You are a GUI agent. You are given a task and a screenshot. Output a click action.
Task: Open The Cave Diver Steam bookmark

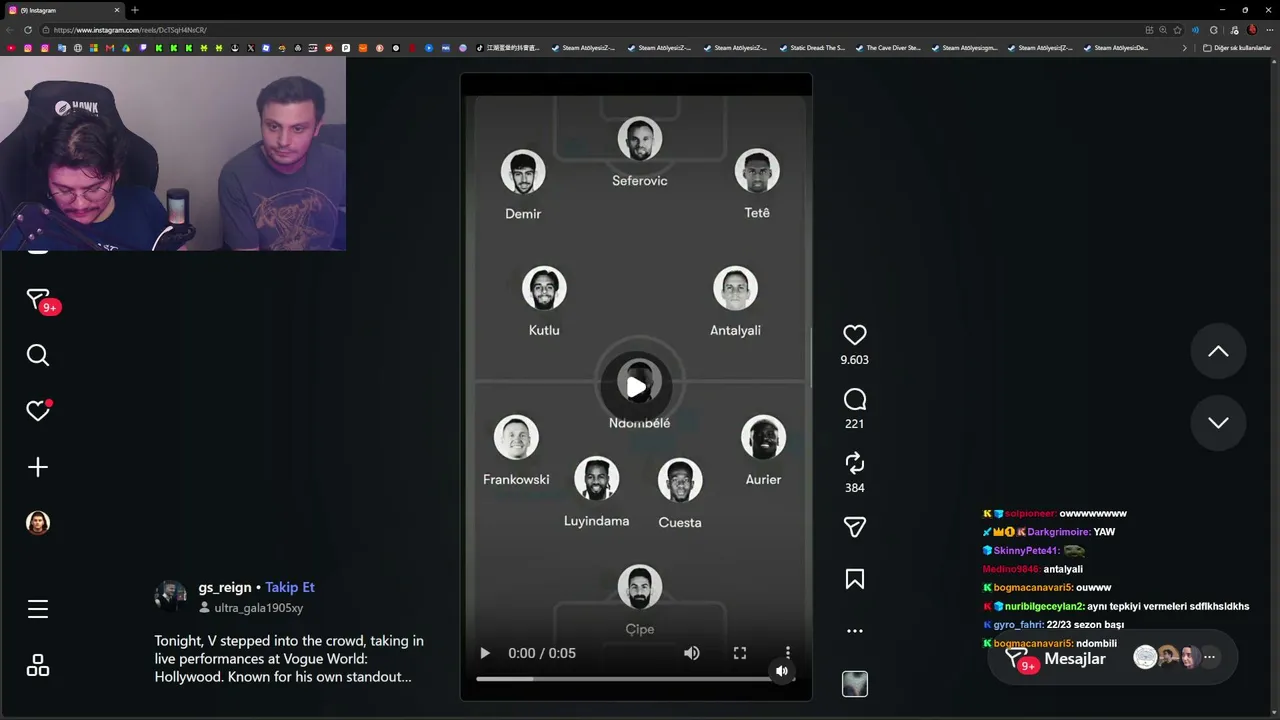887,48
